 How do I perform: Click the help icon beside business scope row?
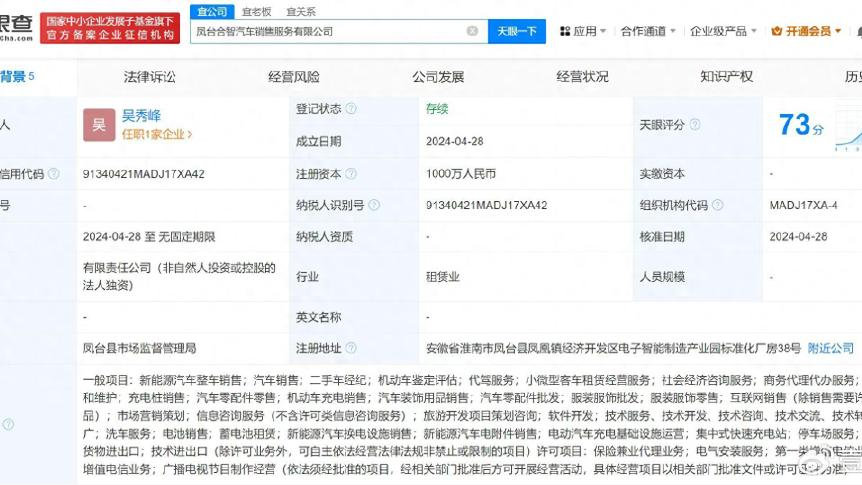(x=8, y=424)
